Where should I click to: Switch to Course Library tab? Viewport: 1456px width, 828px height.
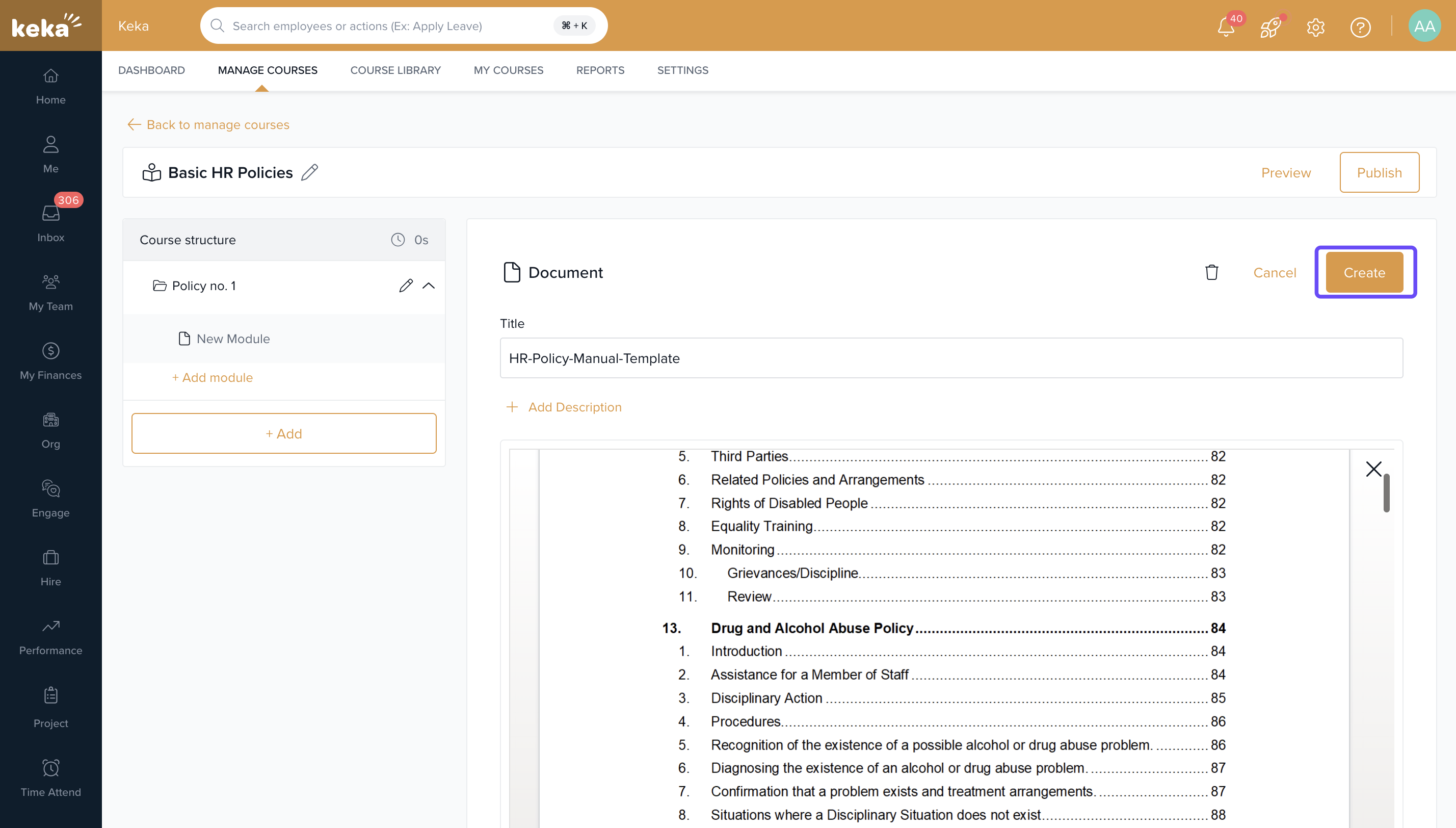click(x=395, y=70)
